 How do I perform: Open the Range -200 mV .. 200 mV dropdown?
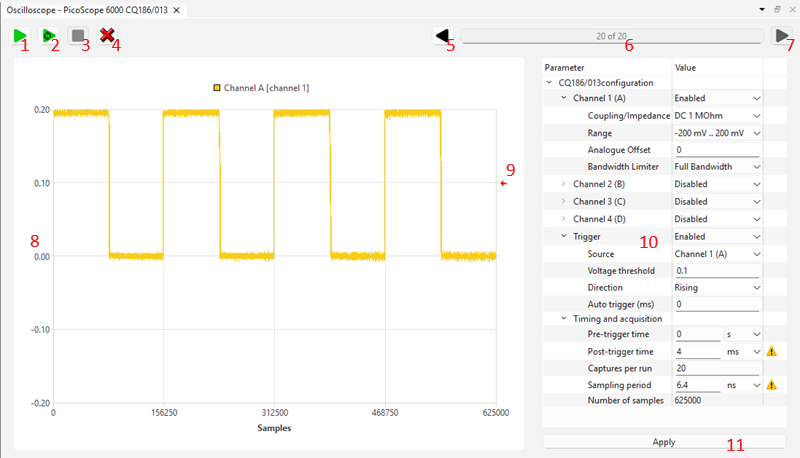tap(716, 132)
